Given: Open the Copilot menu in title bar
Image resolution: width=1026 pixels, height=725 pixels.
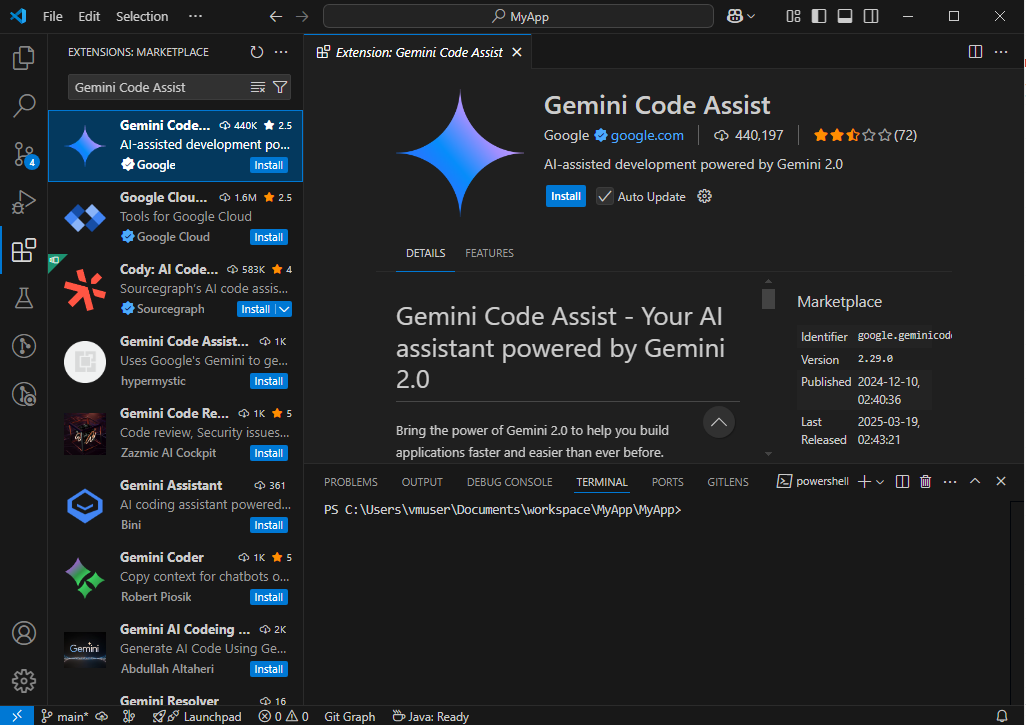Looking at the screenshot, I should click(x=740, y=16).
